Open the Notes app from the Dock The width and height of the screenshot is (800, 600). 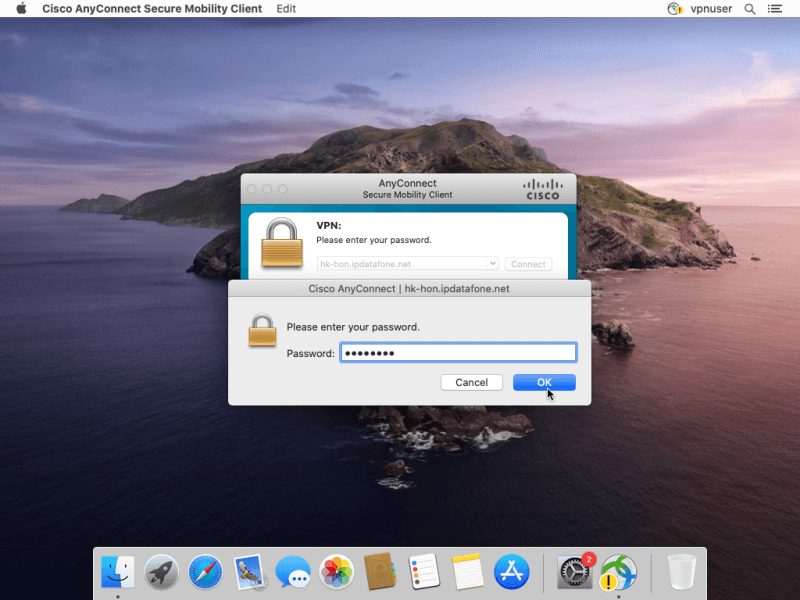467,573
